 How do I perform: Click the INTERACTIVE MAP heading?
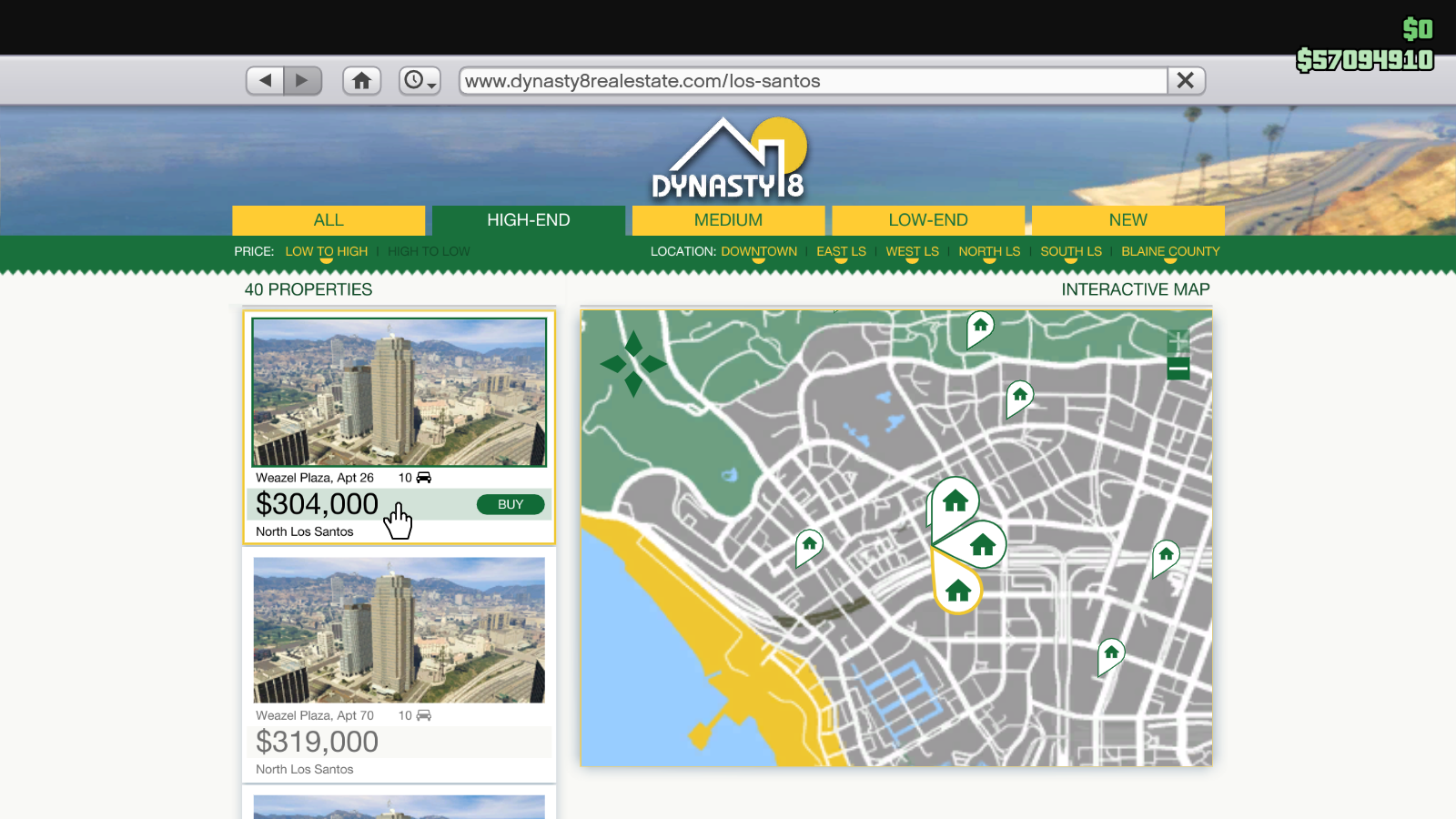click(x=1136, y=289)
